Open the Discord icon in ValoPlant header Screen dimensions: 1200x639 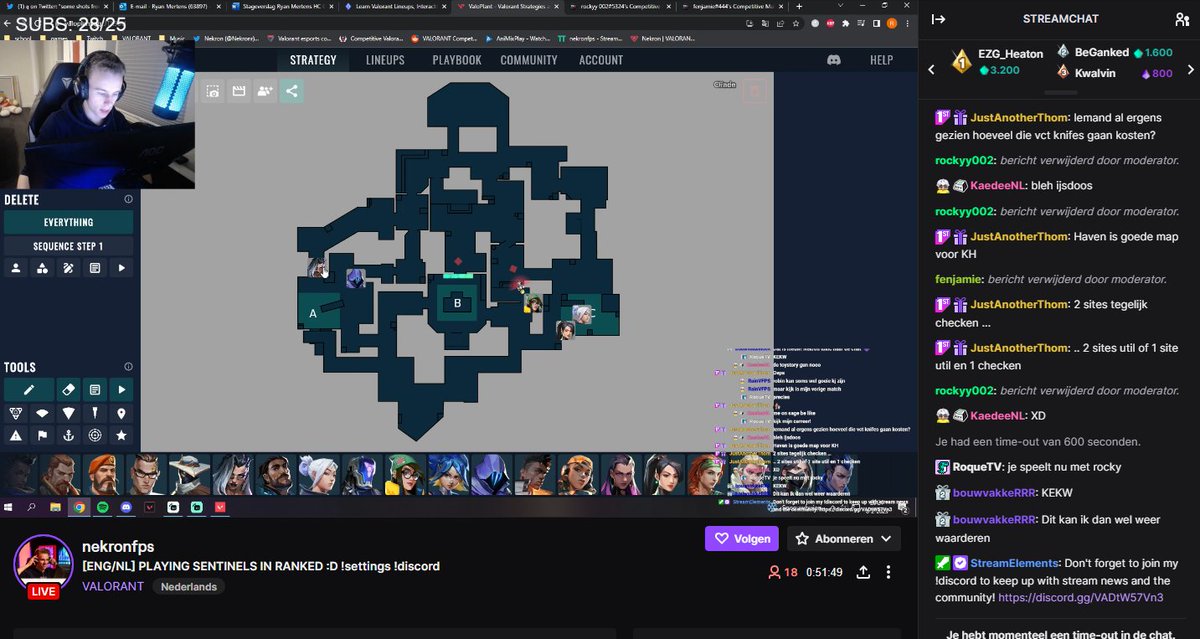tap(834, 60)
